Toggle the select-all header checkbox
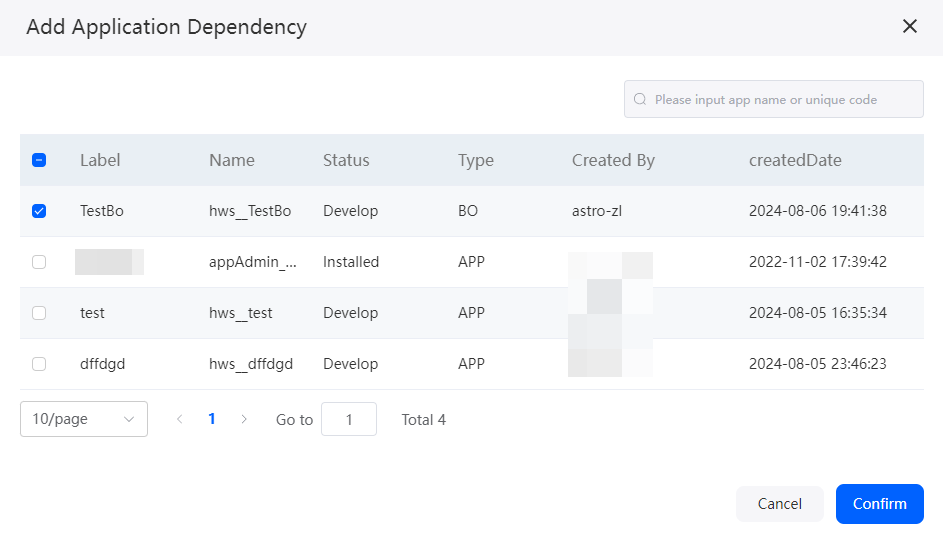The image size is (943, 538). [39, 160]
